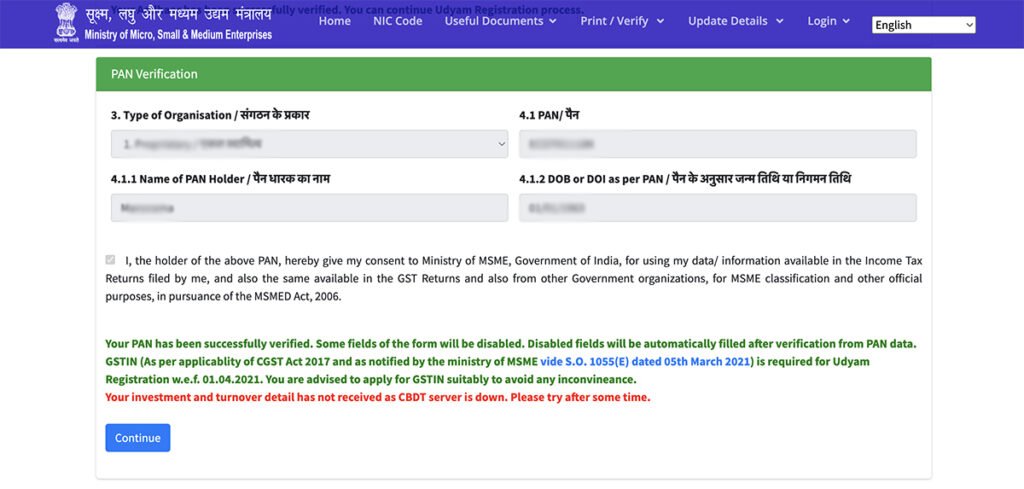The image size is (1024, 489).
Task: Click the '3. Type of Organisation' label
Action: click(x=210, y=115)
